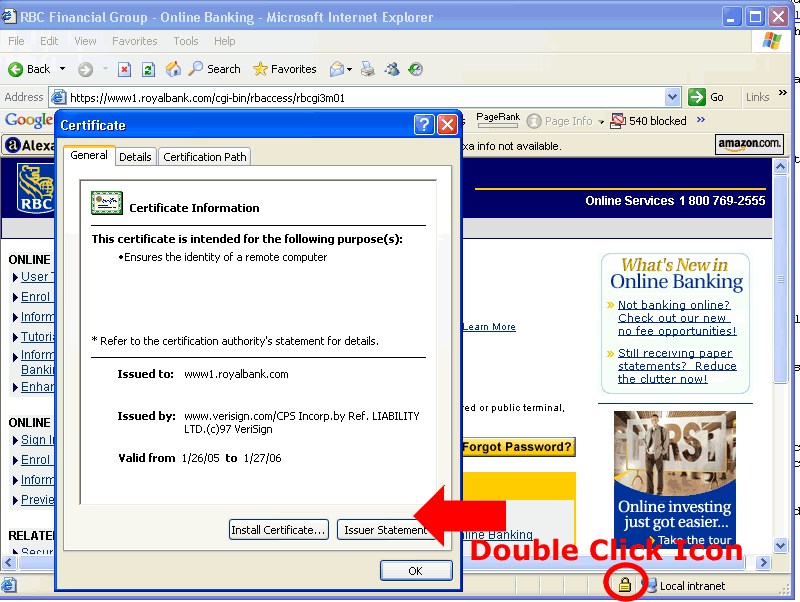Click the amazon.com button on Alexa toolbar
The height and width of the screenshot is (602, 800).
click(749, 145)
